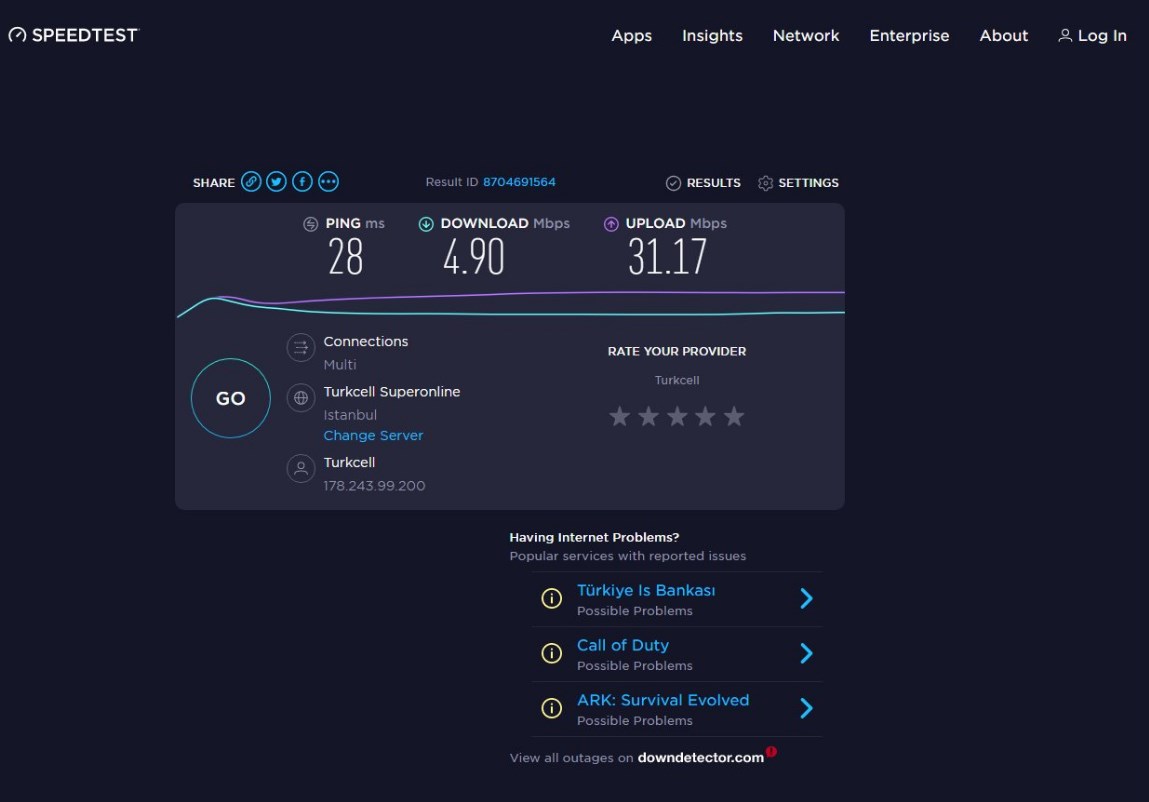Image resolution: width=1149 pixels, height=802 pixels.
Task: Rate provider three stars
Action: click(x=677, y=416)
